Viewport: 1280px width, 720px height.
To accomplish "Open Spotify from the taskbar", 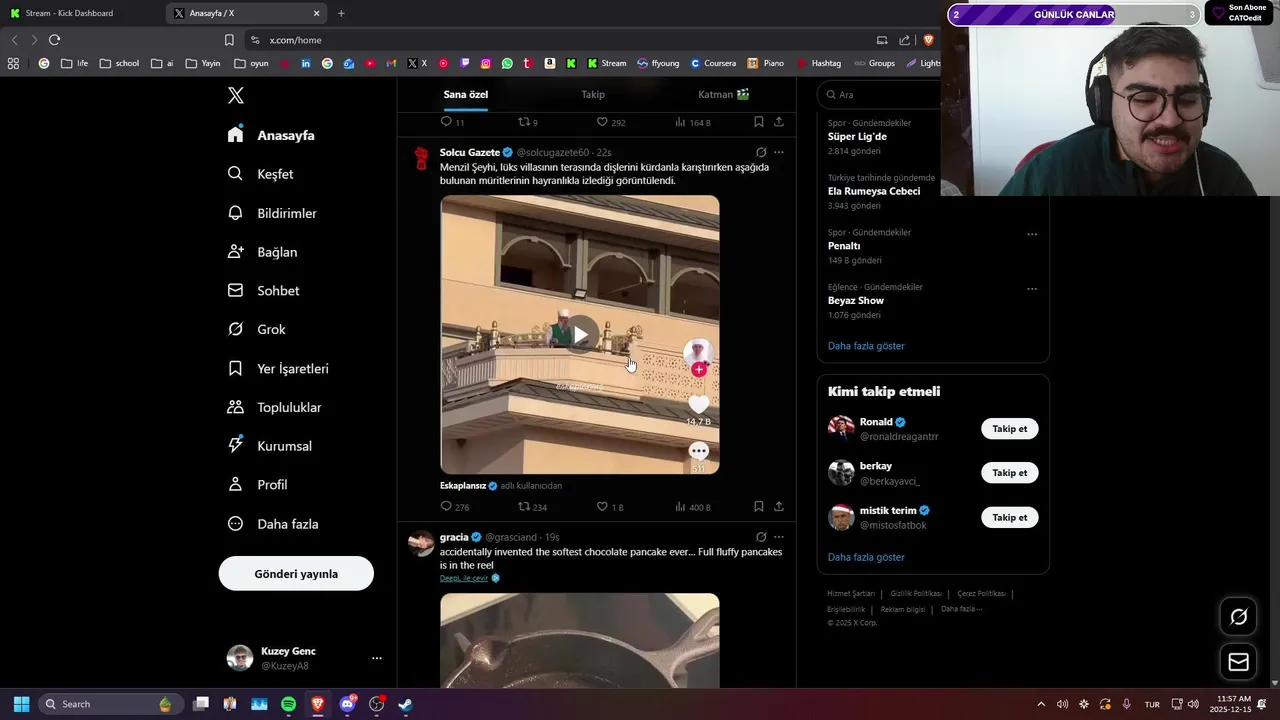I will [x=288, y=704].
